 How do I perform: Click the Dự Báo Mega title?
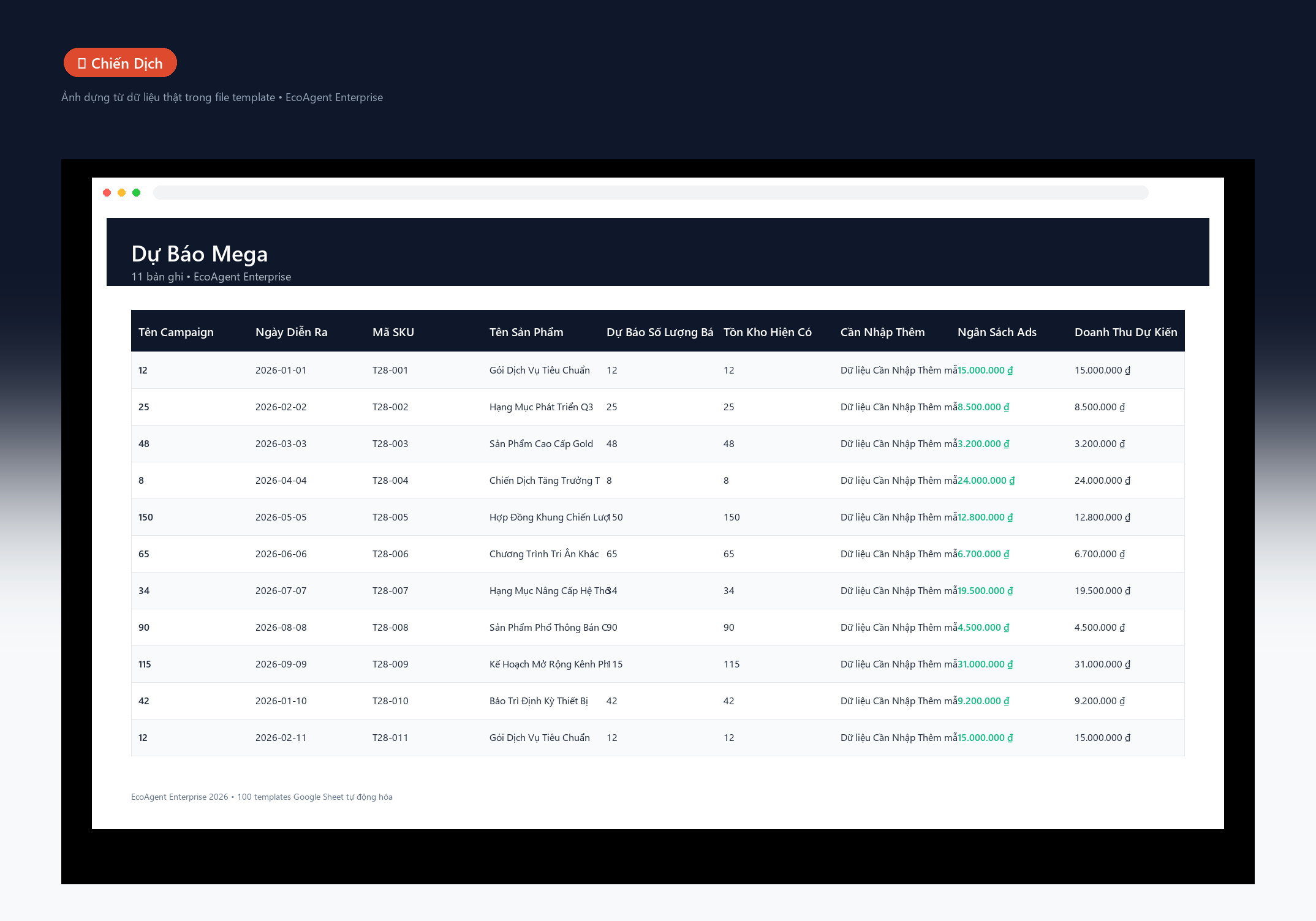tap(200, 254)
